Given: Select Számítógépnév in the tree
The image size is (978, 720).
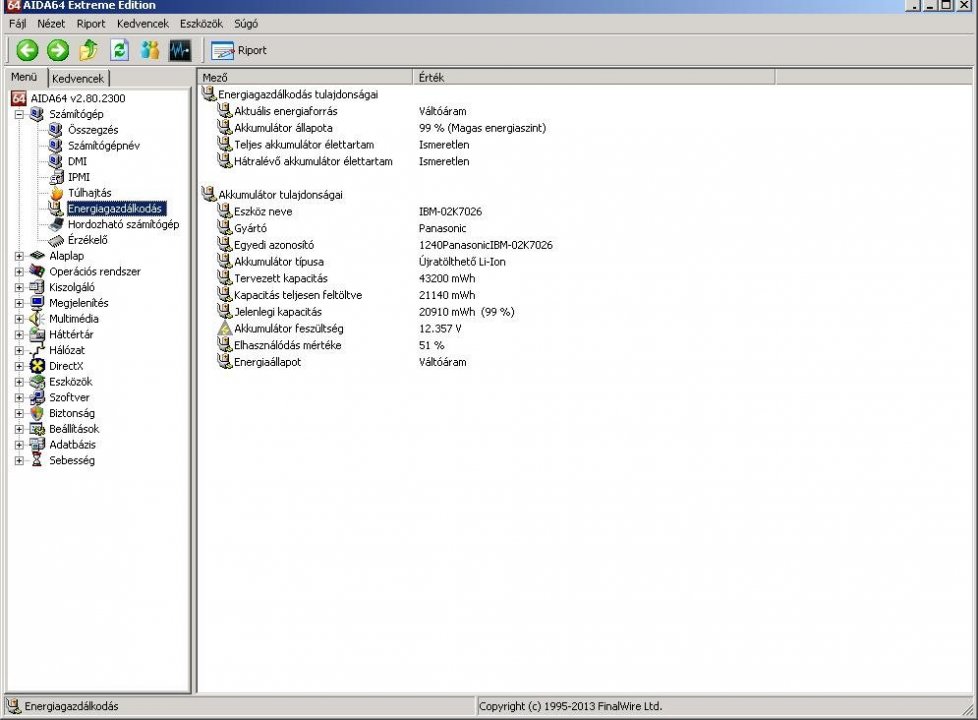Looking at the screenshot, I should 104,145.
